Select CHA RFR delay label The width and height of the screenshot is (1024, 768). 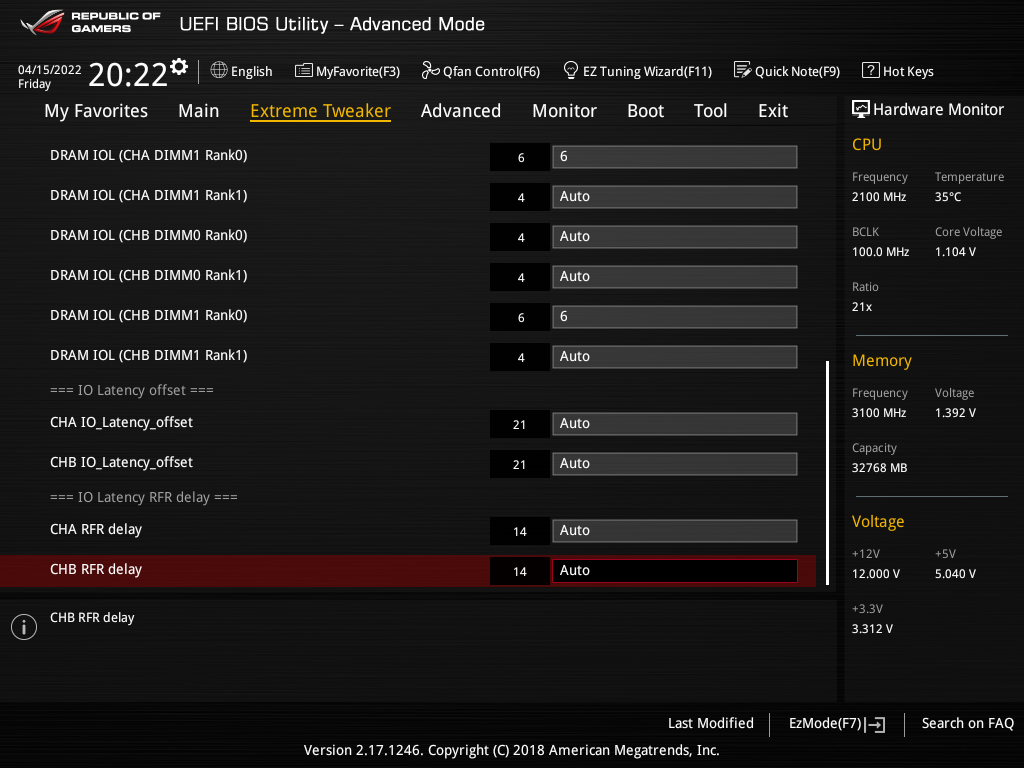pyautogui.click(x=96, y=529)
